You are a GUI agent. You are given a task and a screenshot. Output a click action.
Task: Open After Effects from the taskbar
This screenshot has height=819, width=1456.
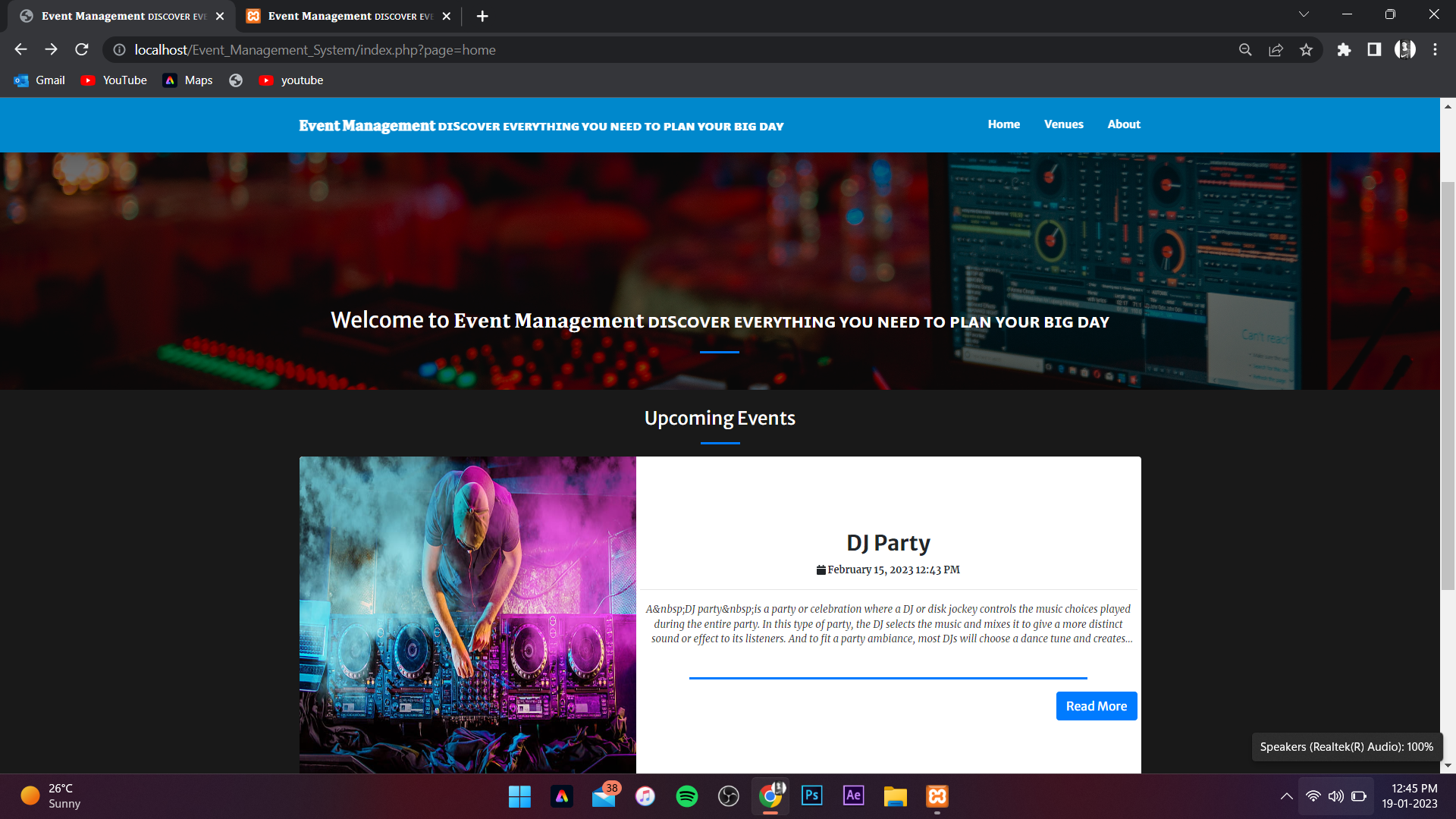(854, 796)
